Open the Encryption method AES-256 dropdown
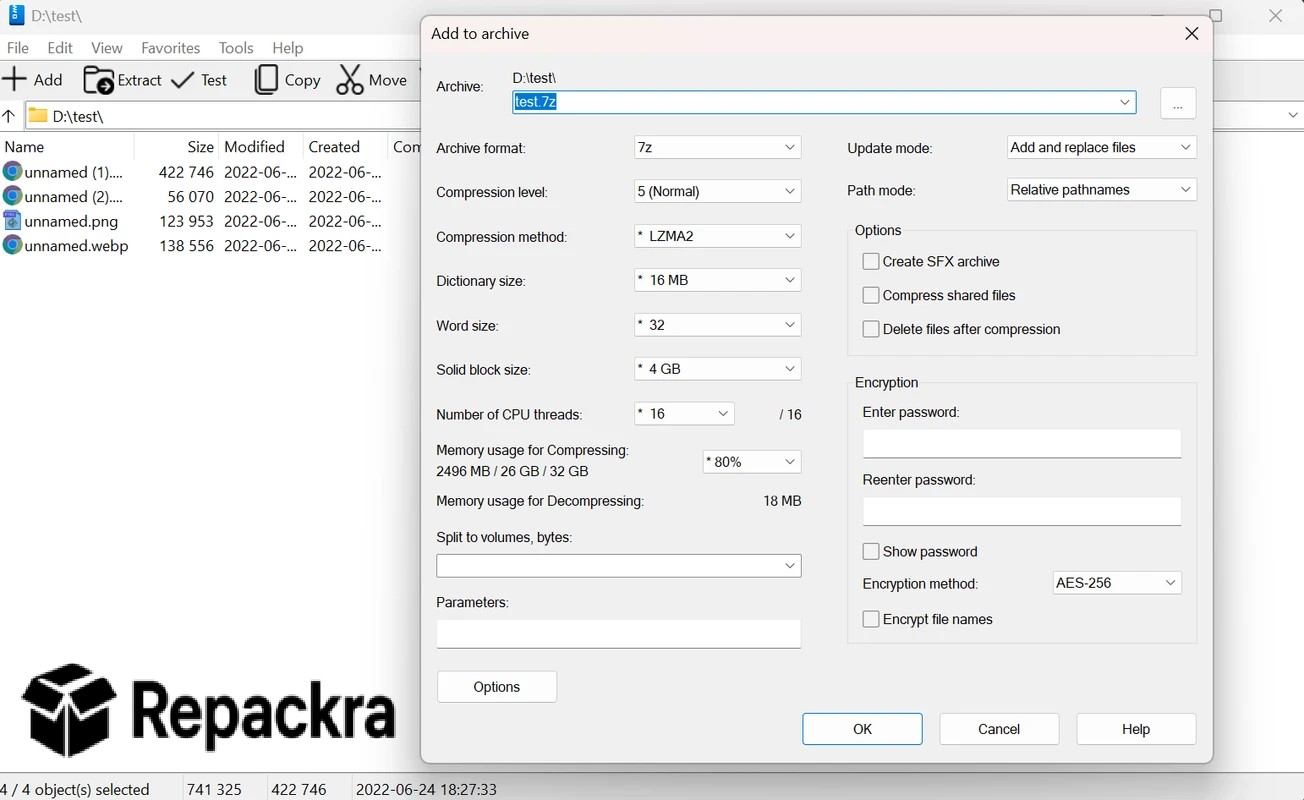Screen dimensions: 1304x800 point(1117,583)
